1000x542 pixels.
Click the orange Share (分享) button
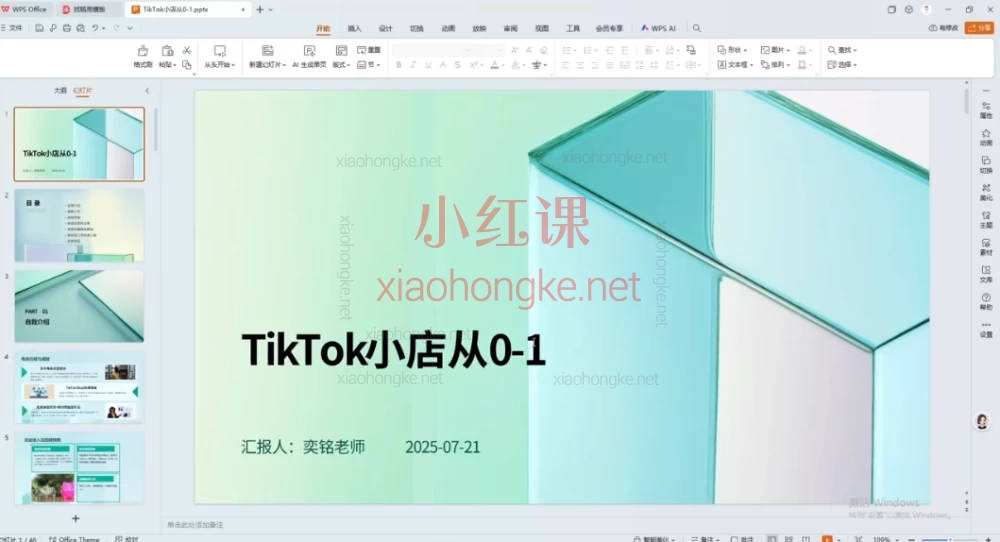pyautogui.click(x=980, y=28)
